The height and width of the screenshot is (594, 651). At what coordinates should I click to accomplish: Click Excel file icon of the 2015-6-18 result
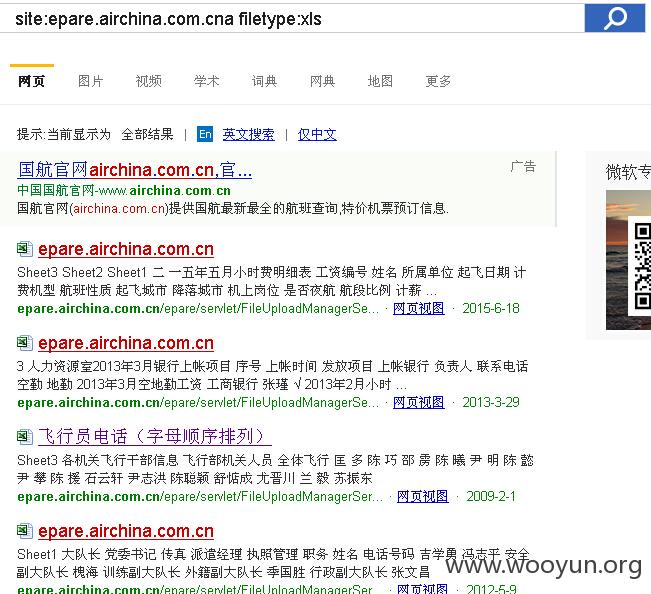tap(24, 249)
